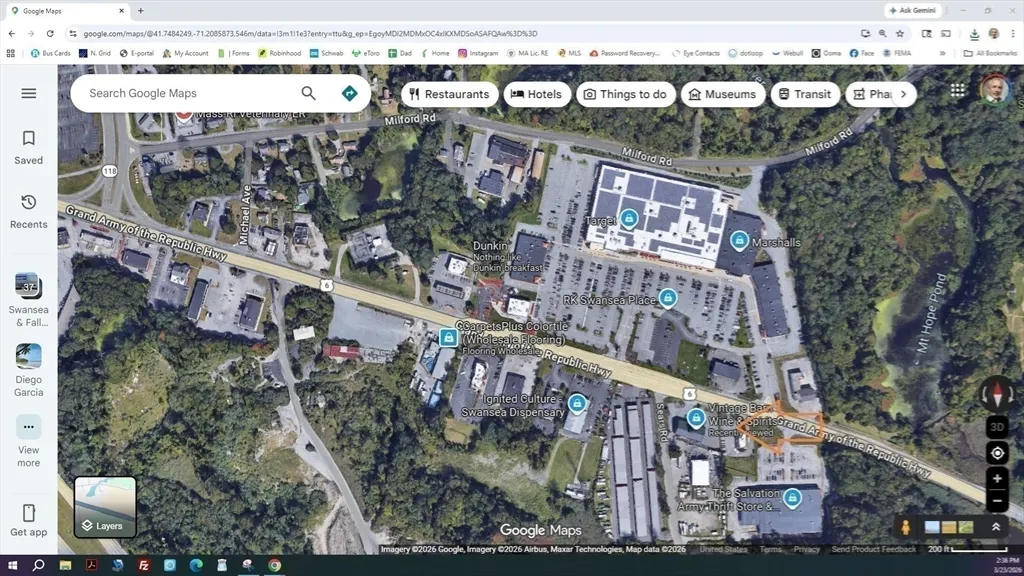Click Send Product Feedback link
The image size is (1024, 576).
(x=873, y=549)
